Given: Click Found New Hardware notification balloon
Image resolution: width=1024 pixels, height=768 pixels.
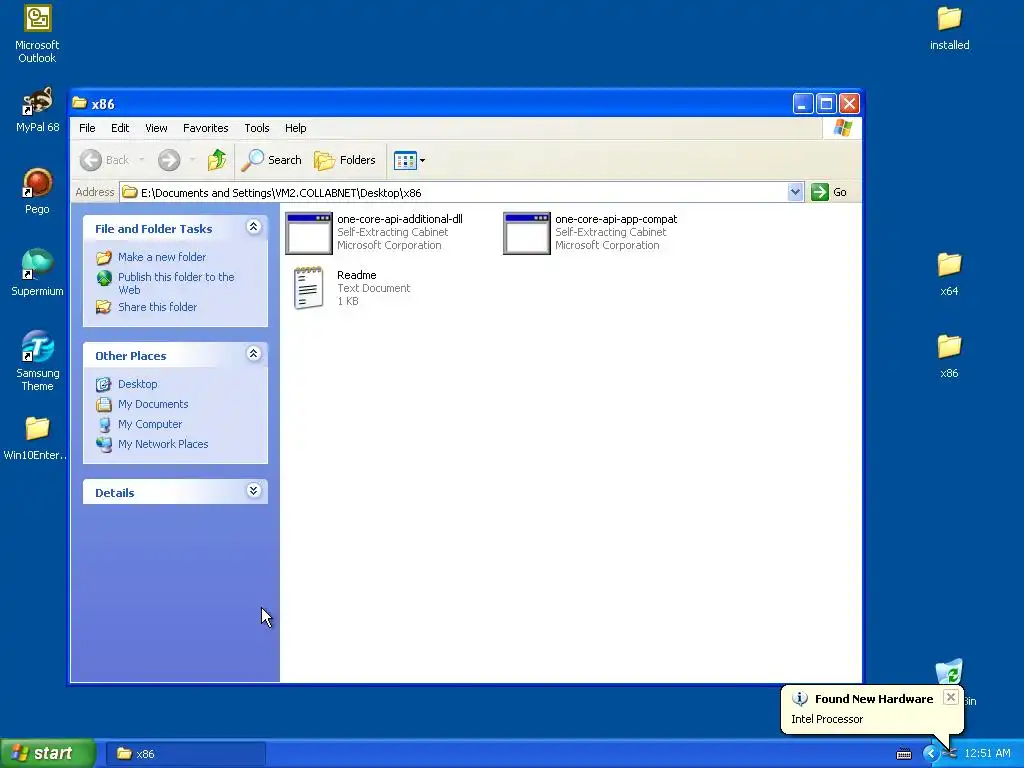Looking at the screenshot, I should (x=872, y=709).
